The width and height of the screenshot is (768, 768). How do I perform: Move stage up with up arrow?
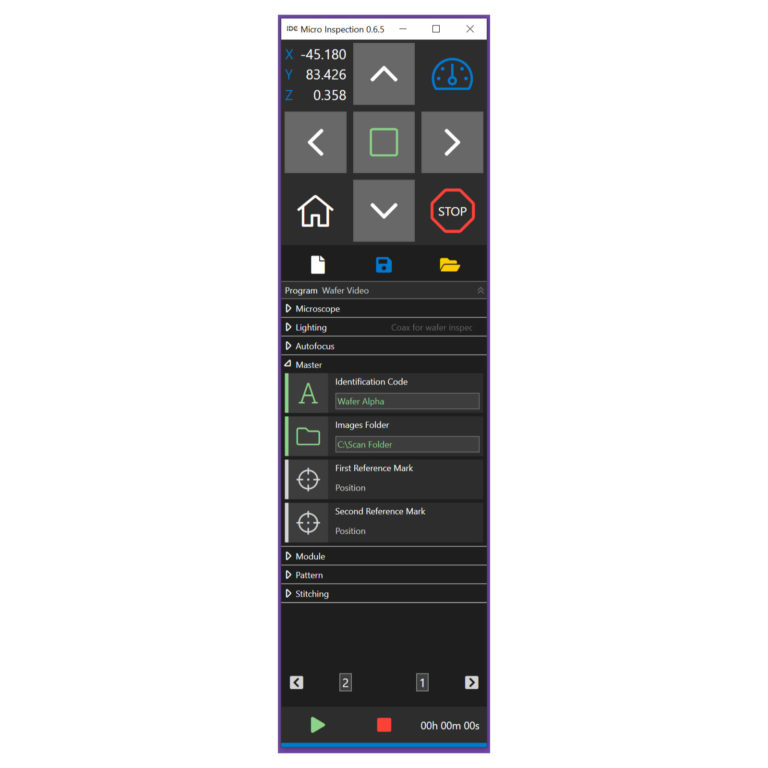[384, 74]
